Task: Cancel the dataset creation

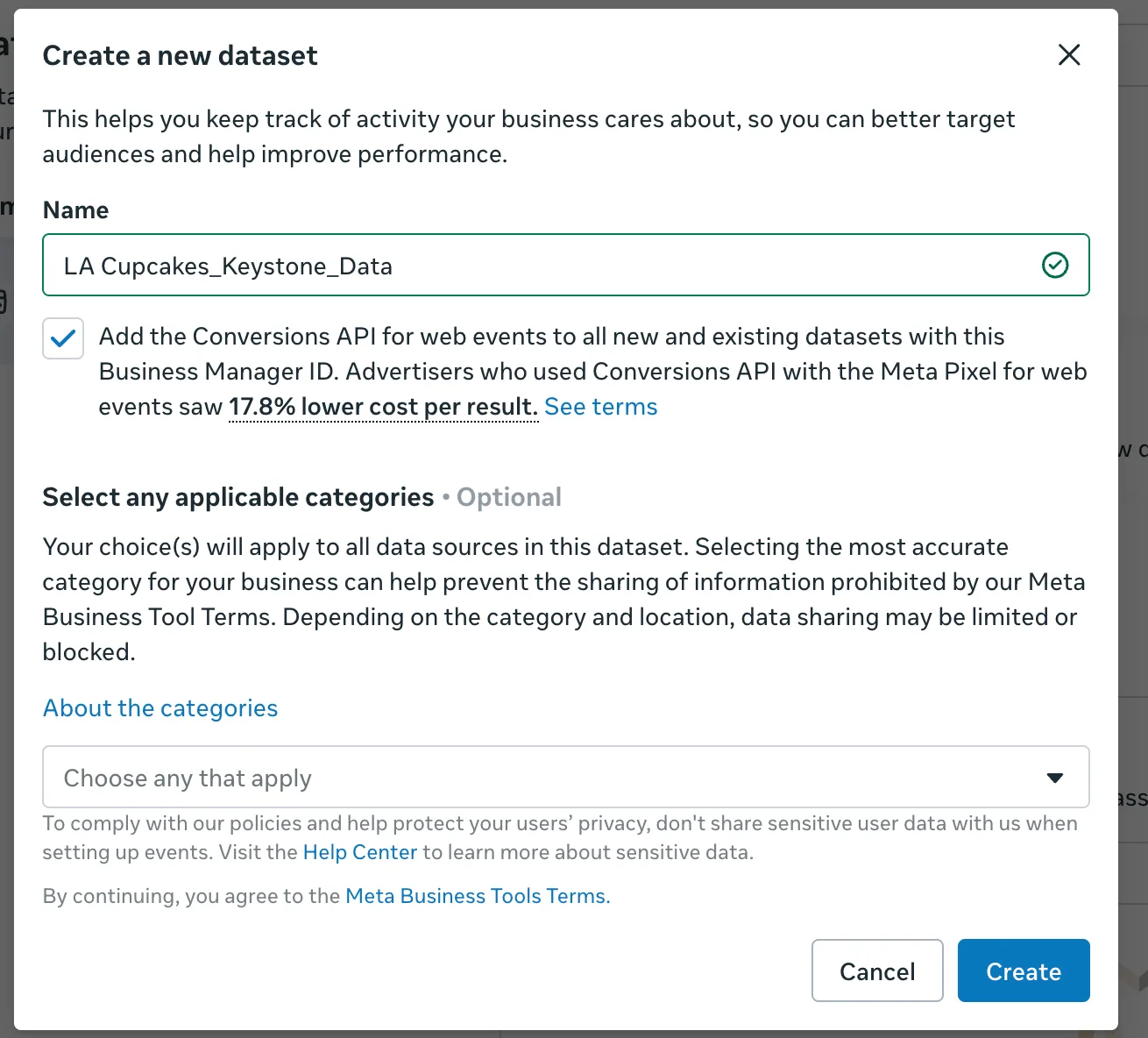Action: pyautogui.click(x=877, y=970)
